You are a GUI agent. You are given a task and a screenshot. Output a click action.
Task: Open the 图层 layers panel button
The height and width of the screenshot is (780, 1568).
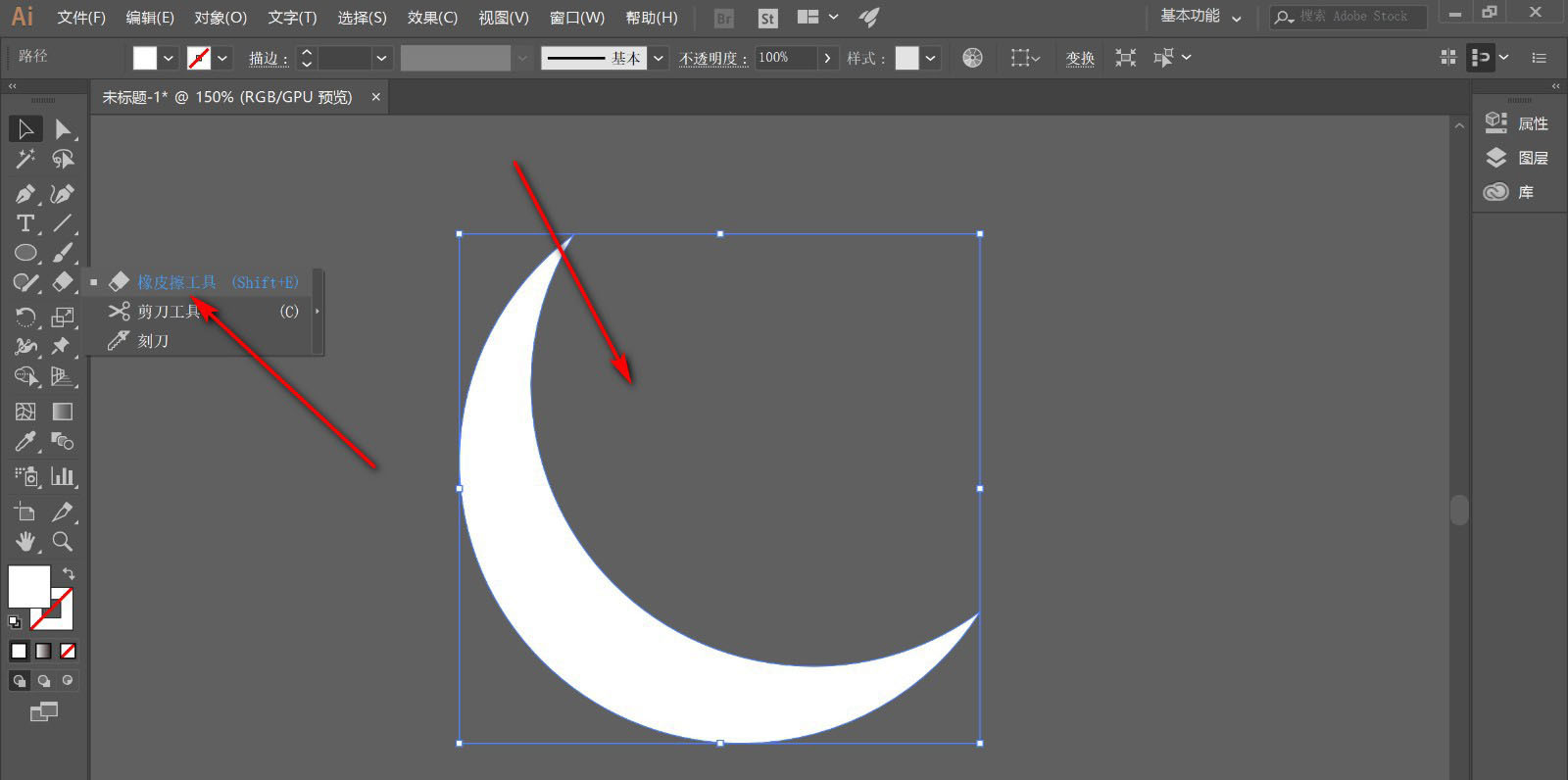click(x=1518, y=158)
